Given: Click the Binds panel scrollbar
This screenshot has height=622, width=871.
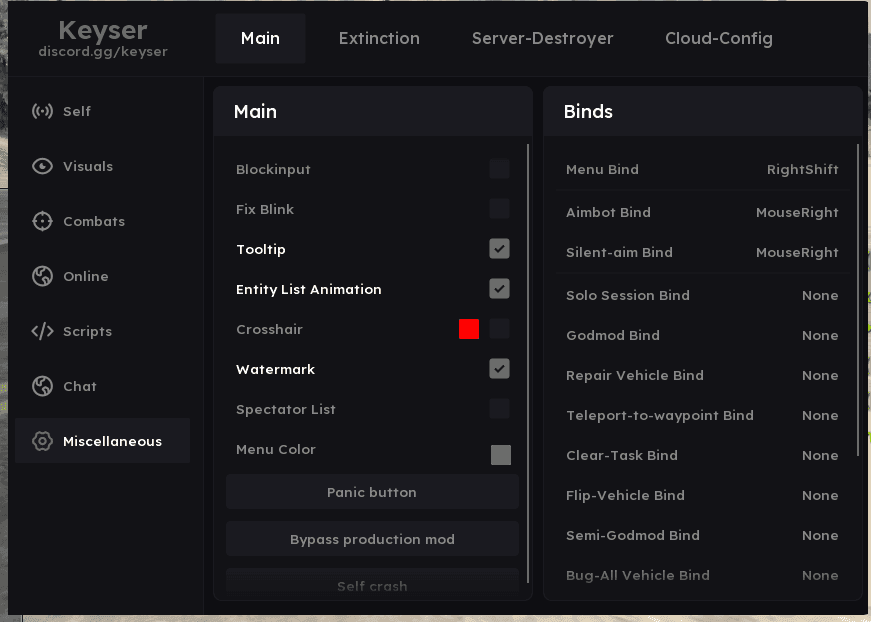Looking at the screenshot, I should click(858, 300).
